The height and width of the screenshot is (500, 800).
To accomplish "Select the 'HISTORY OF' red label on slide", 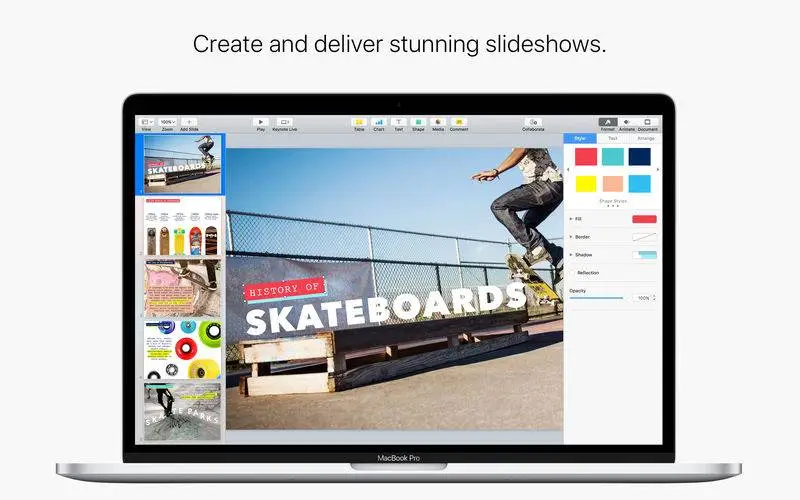I will click(x=284, y=290).
